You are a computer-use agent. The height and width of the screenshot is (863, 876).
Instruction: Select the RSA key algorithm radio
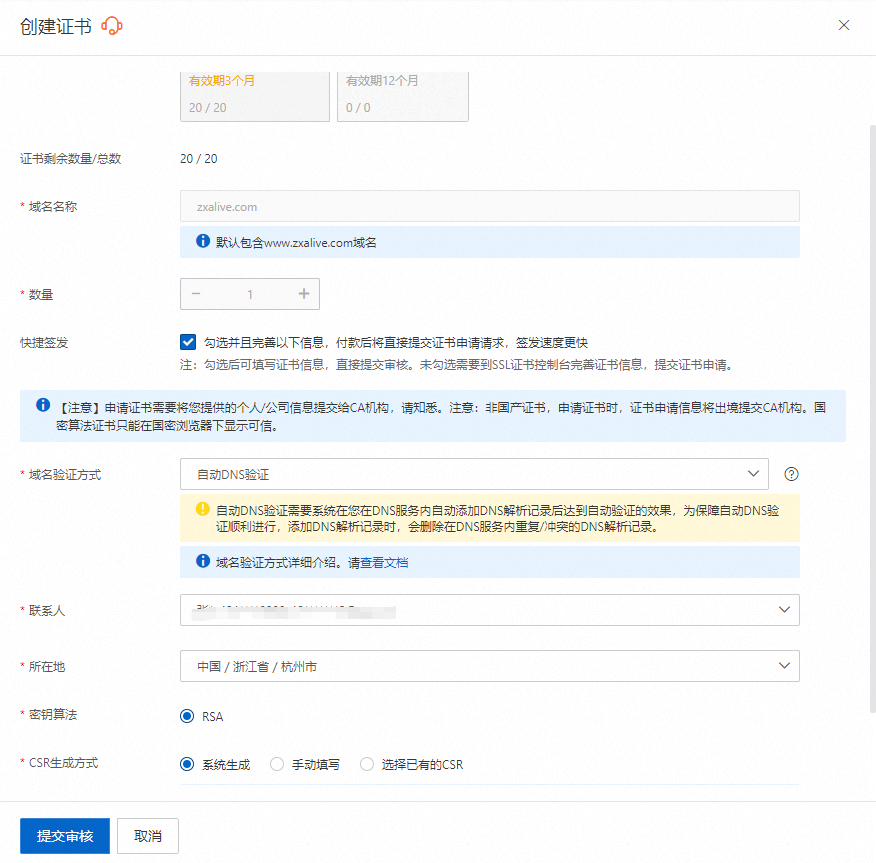click(x=187, y=716)
